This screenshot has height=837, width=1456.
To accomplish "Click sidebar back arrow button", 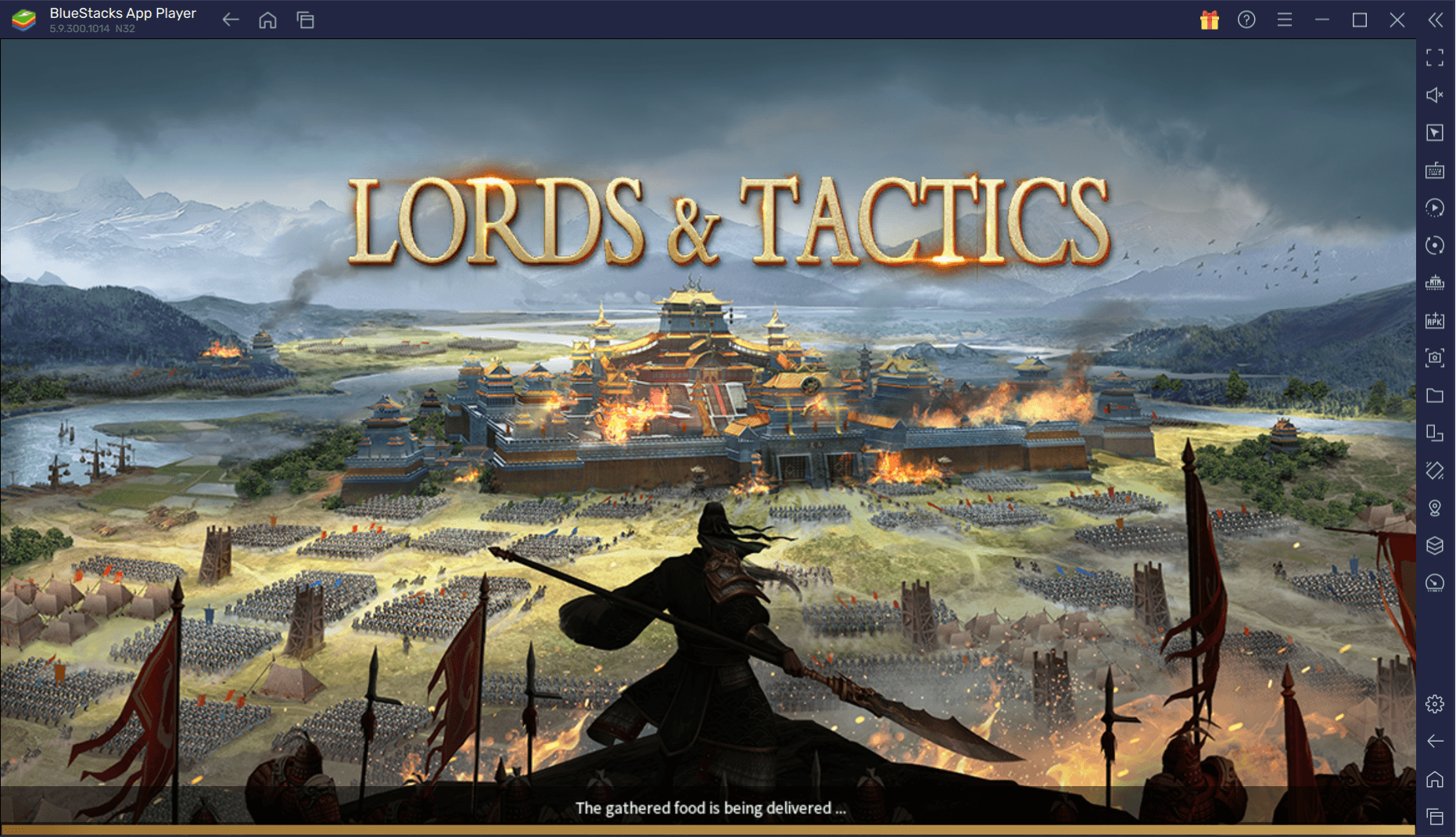I will (1435, 741).
